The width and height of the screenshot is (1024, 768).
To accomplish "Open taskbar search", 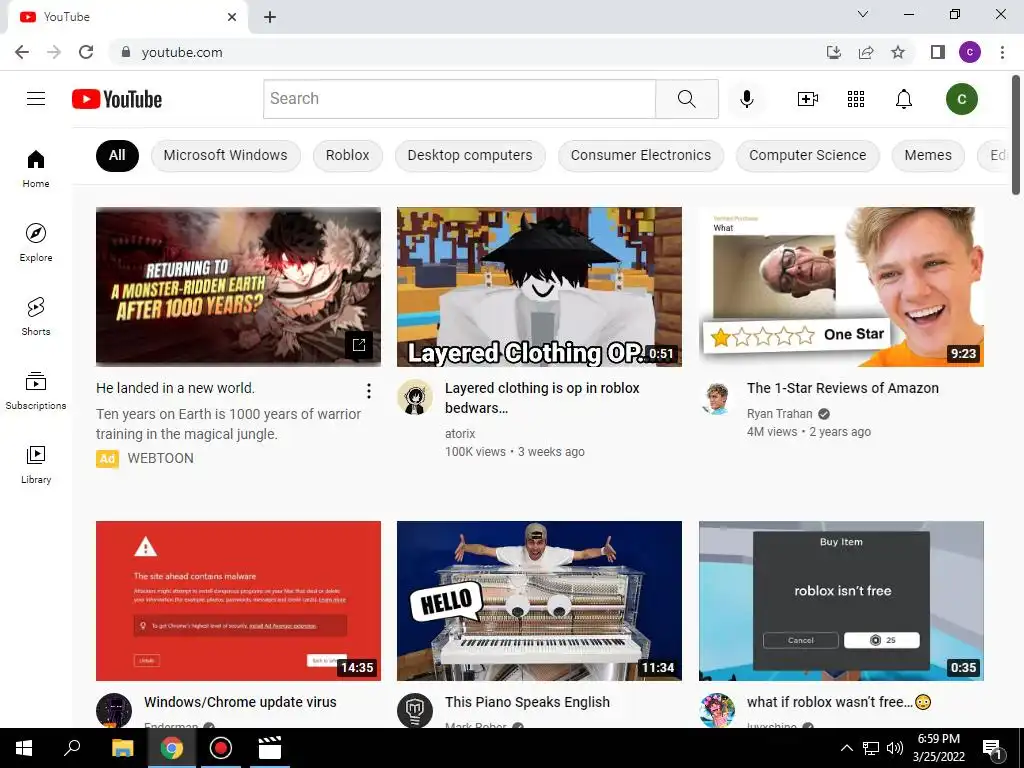I will (72, 748).
